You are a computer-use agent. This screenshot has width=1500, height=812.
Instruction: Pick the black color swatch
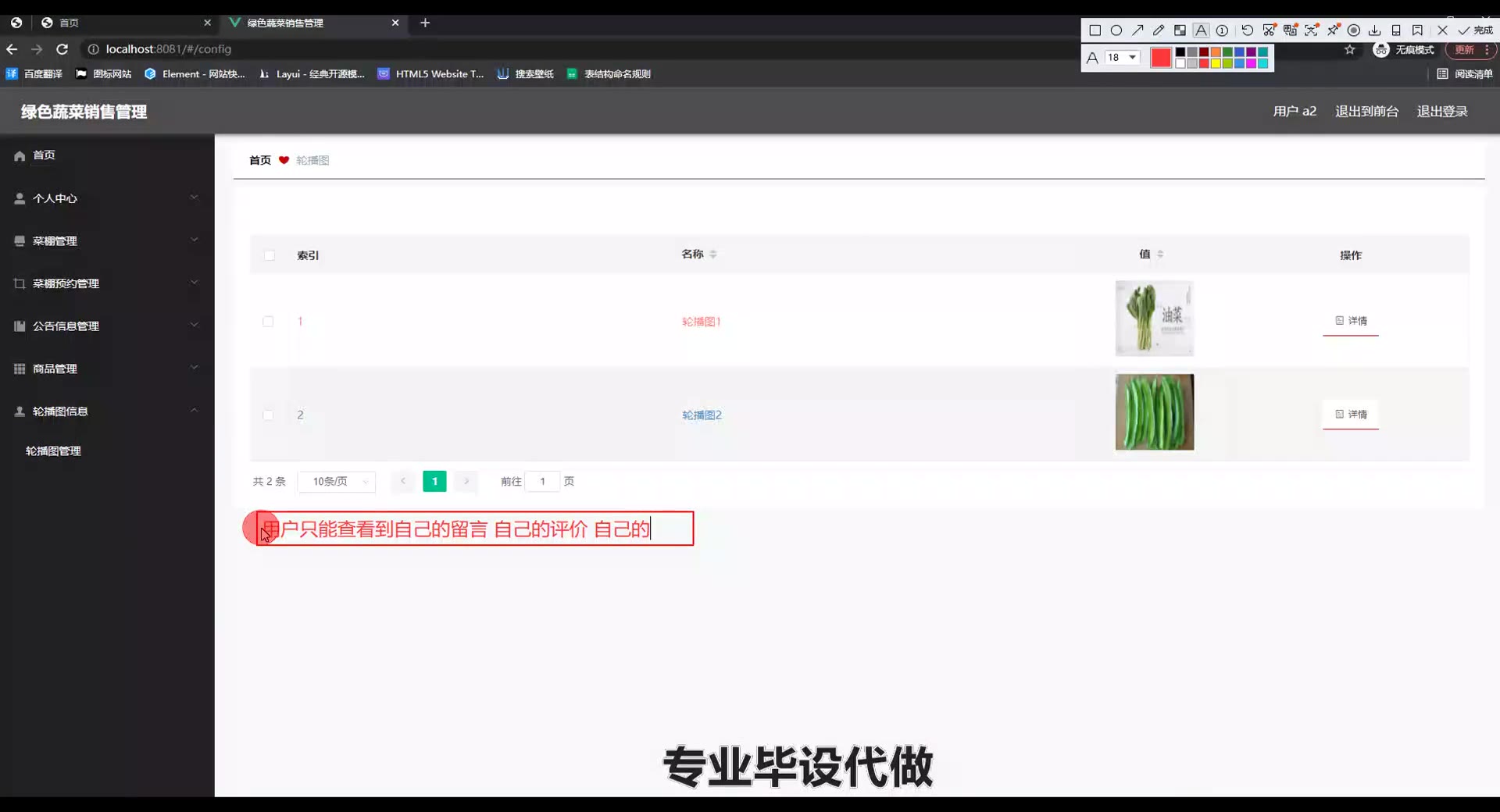(1180, 52)
